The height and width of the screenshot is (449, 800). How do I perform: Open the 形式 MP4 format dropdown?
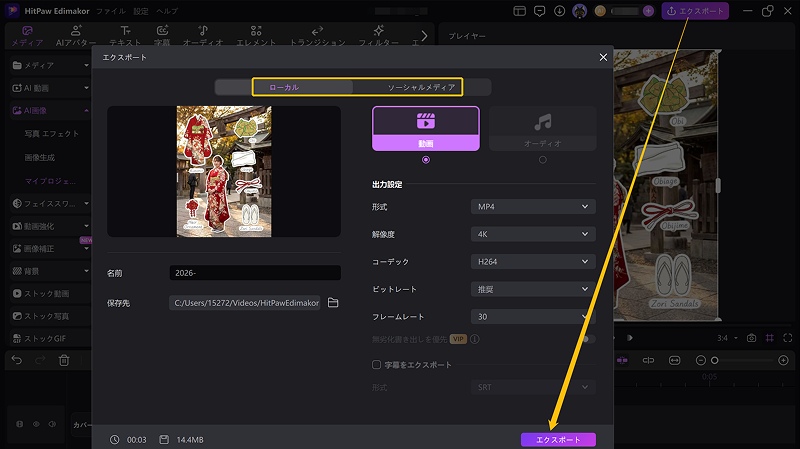[532, 207]
